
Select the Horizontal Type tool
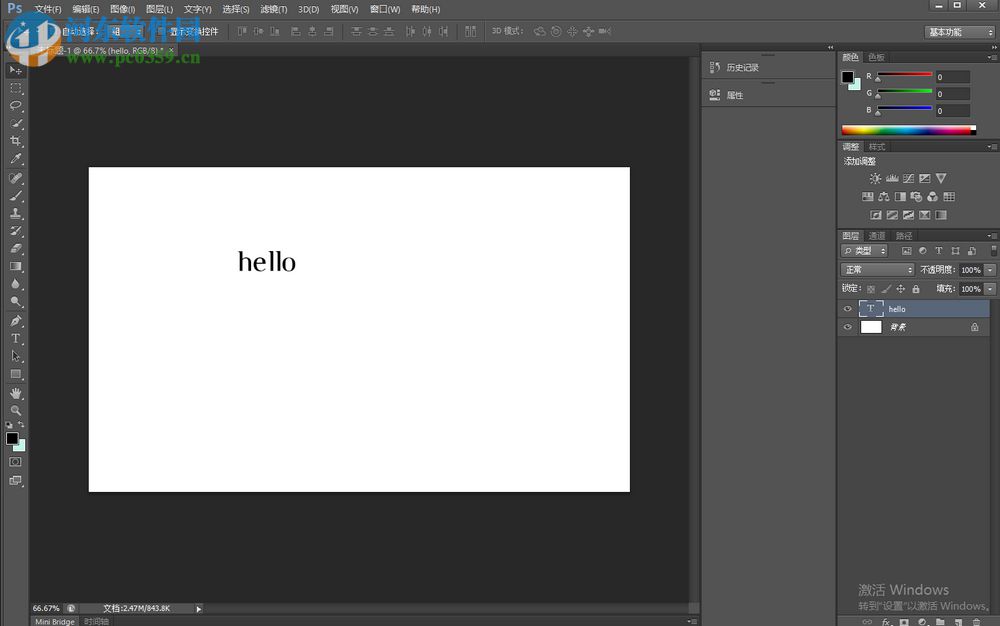pos(15,339)
